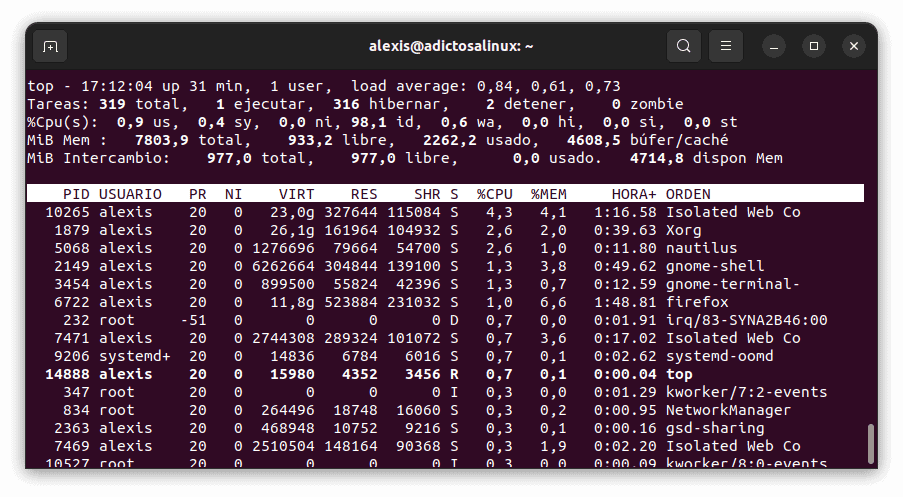The height and width of the screenshot is (497, 903).
Task: Click the 23,0g virtual memory value
Action: click(x=292, y=213)
